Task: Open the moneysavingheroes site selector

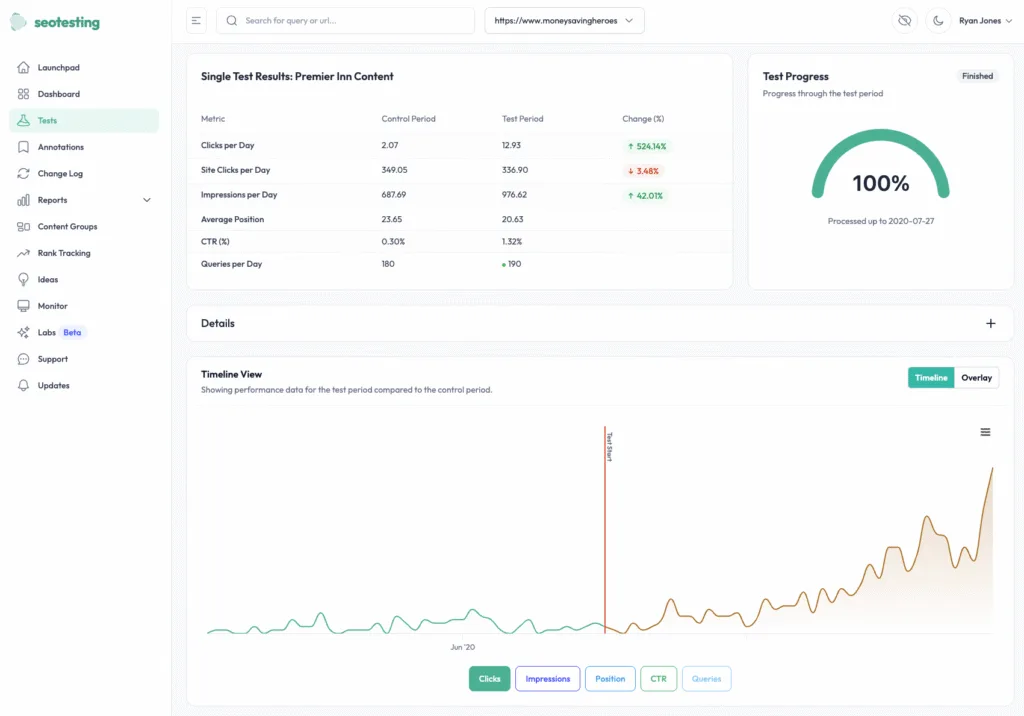Action: 563,20
